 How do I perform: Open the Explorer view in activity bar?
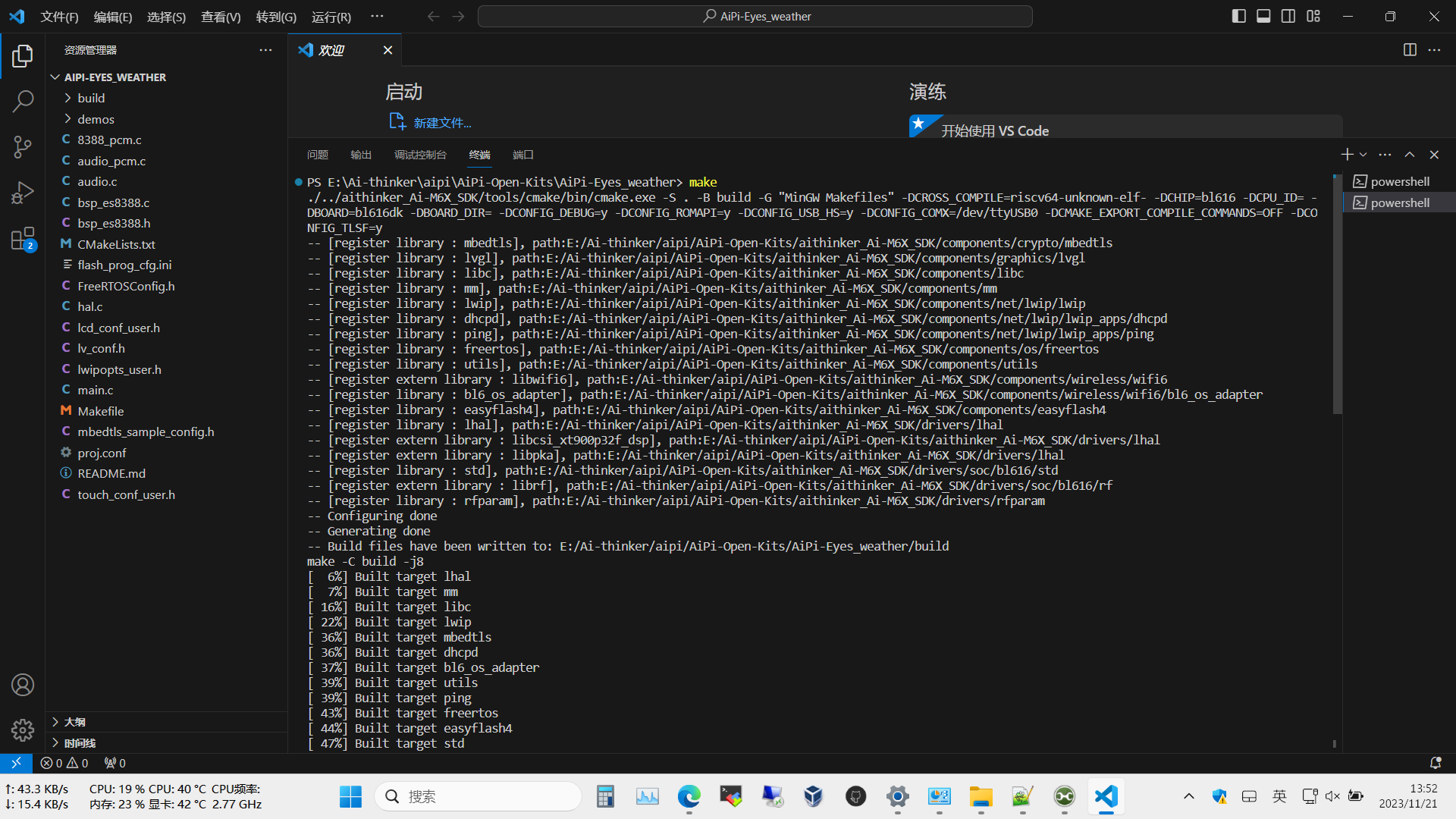[23, 55]
